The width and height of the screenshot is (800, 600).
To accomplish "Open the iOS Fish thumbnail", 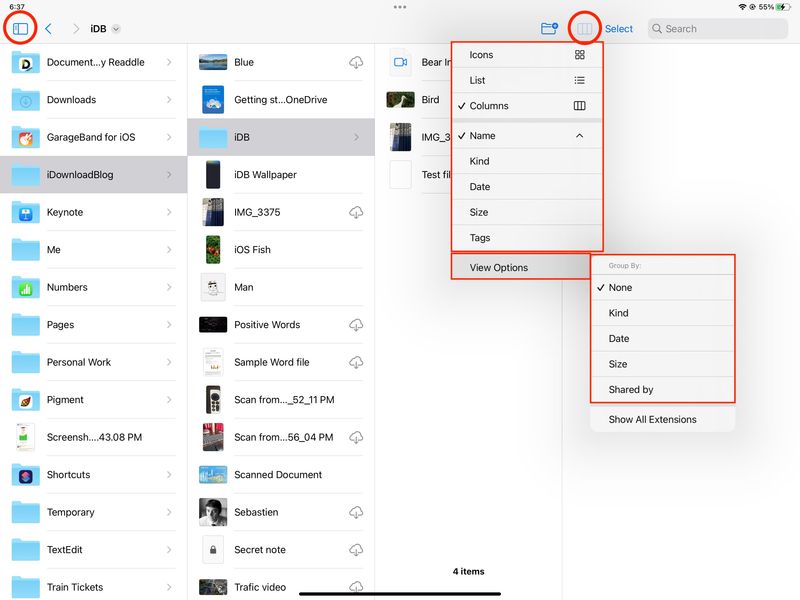I will pos(213,249).
